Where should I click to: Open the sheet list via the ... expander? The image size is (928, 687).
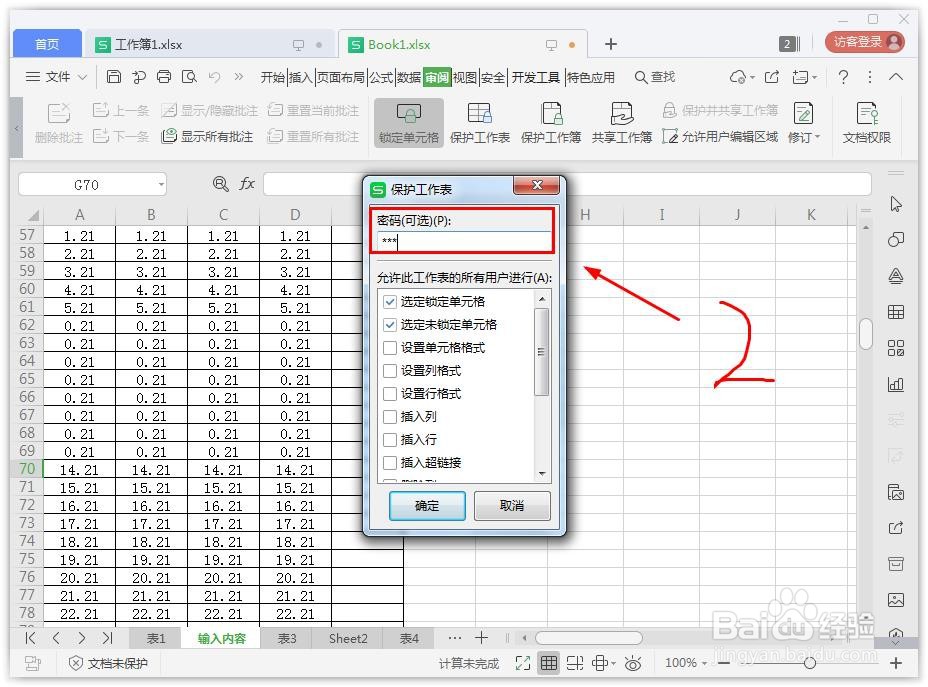tap(455, 638)
